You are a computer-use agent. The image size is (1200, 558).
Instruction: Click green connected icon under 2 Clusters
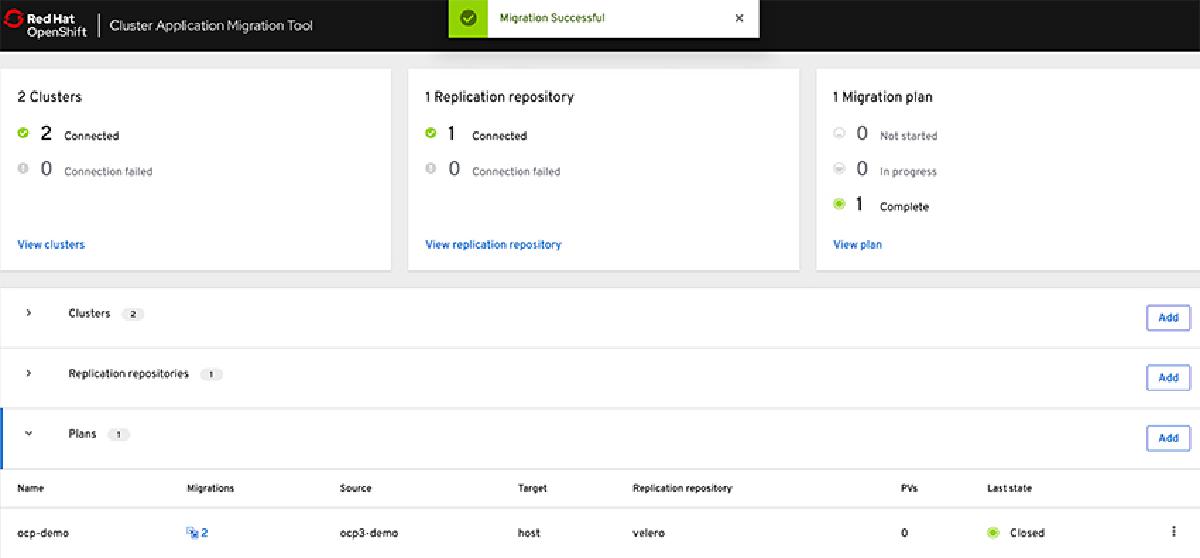[x=23, y=132]
